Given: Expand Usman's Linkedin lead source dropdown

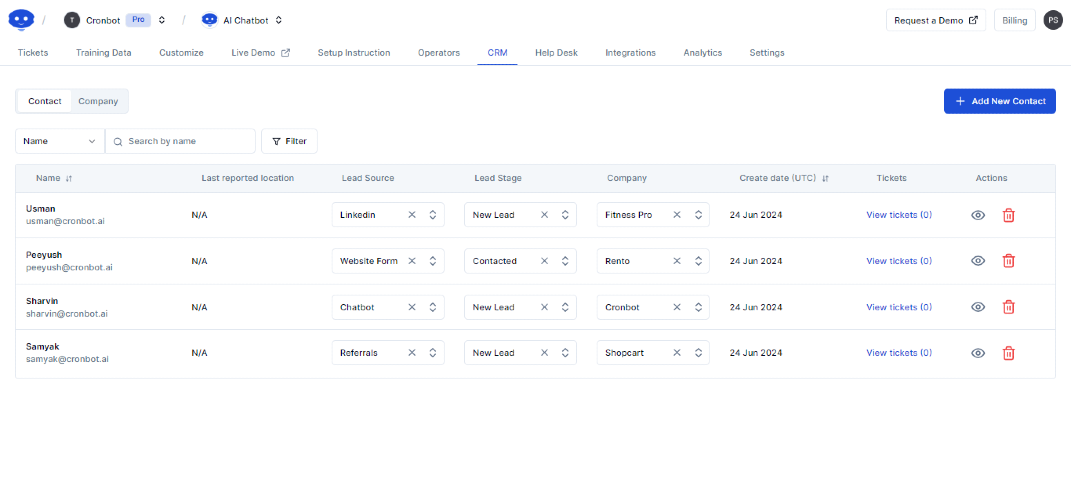Looking at the screenshot, I should (x=432, y=214).
